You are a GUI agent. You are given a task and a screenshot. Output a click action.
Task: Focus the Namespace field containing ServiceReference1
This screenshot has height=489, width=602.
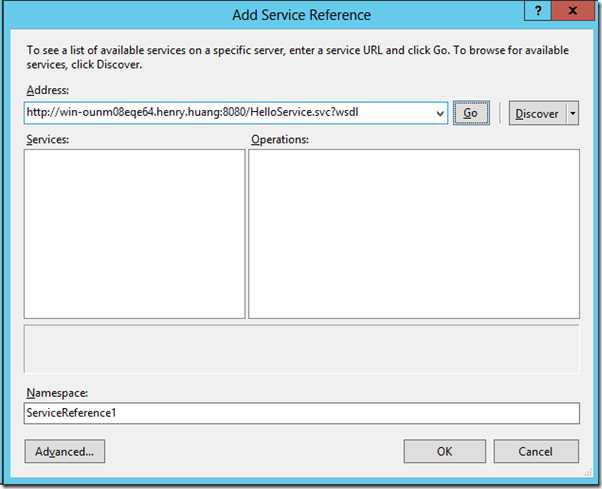click(301, 413)
